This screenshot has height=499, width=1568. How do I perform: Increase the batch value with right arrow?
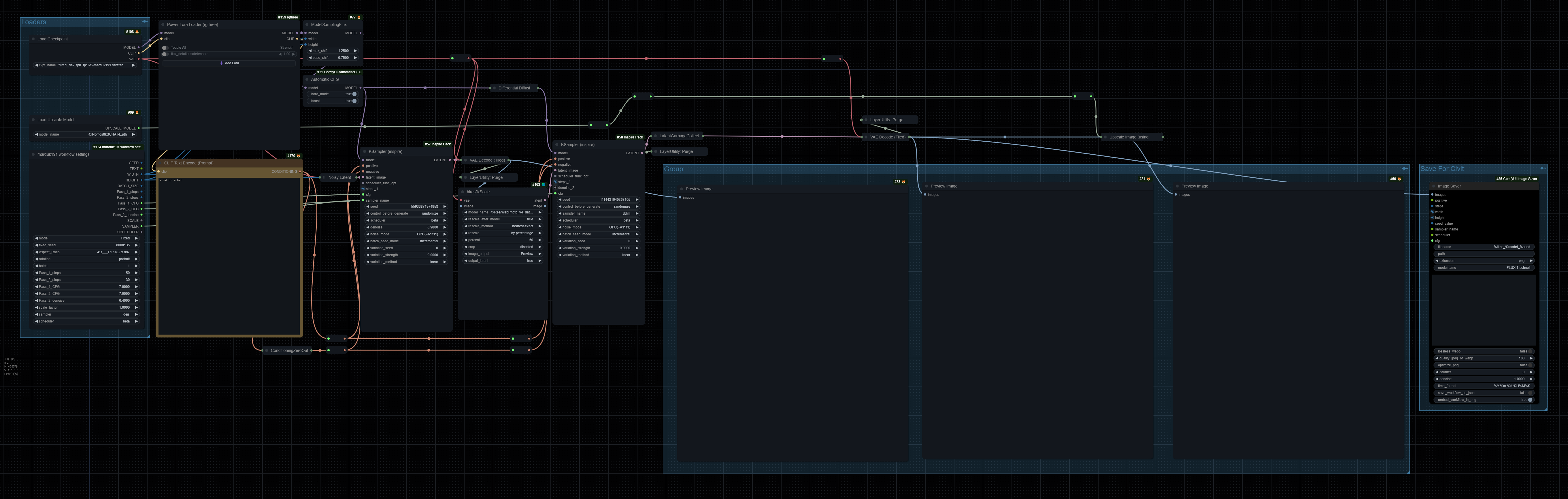[x=136, y=266]
